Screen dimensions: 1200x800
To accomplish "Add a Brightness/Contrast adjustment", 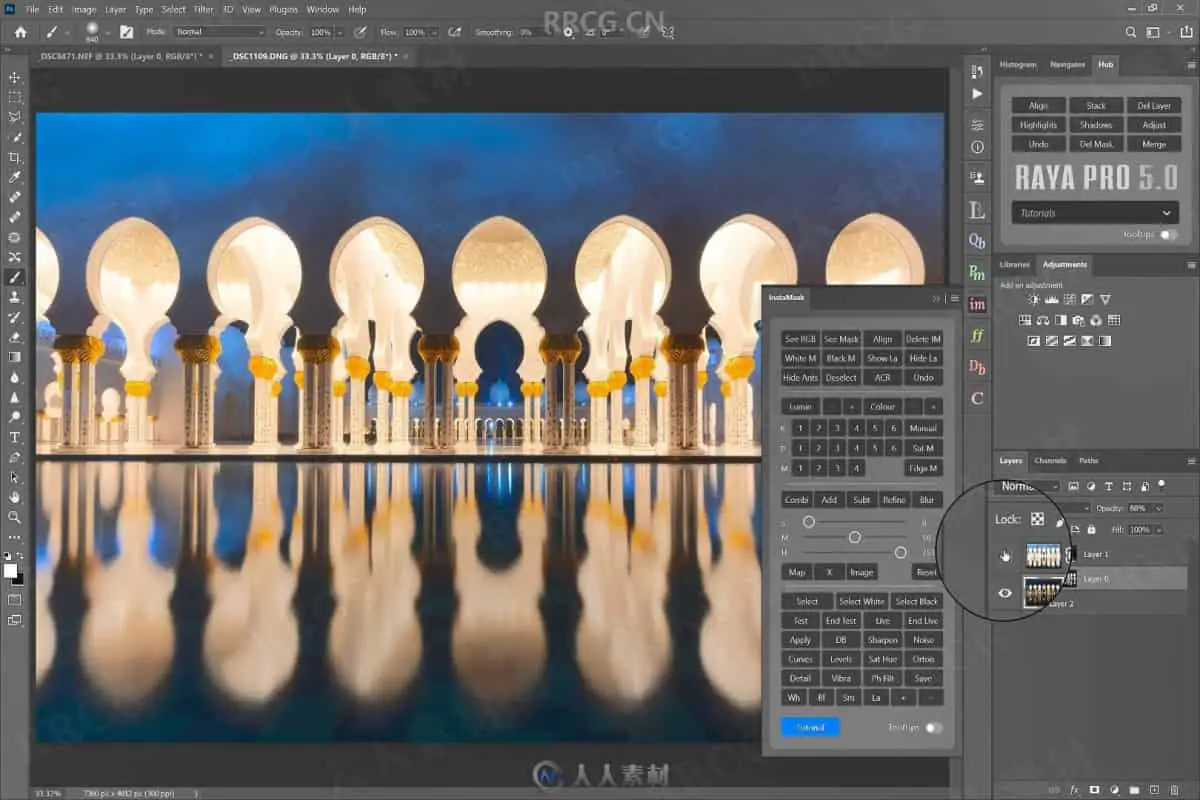I will pyautogui.click(x=1034, y=299).
